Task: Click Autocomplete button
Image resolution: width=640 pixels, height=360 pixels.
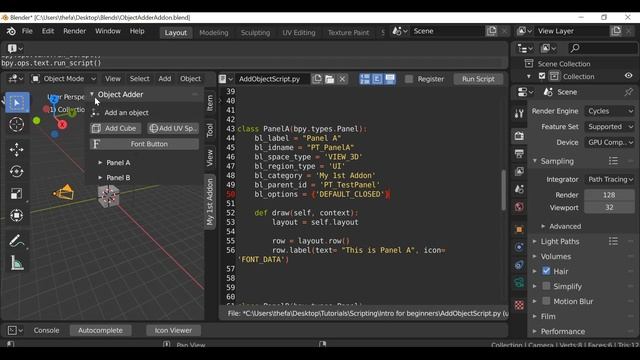Action: 100,330
